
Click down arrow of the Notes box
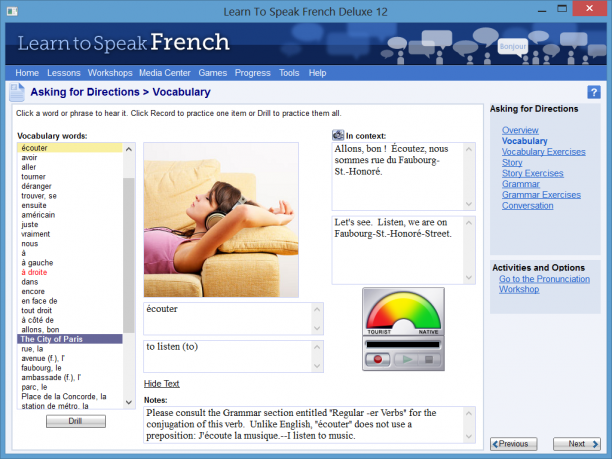469,436
